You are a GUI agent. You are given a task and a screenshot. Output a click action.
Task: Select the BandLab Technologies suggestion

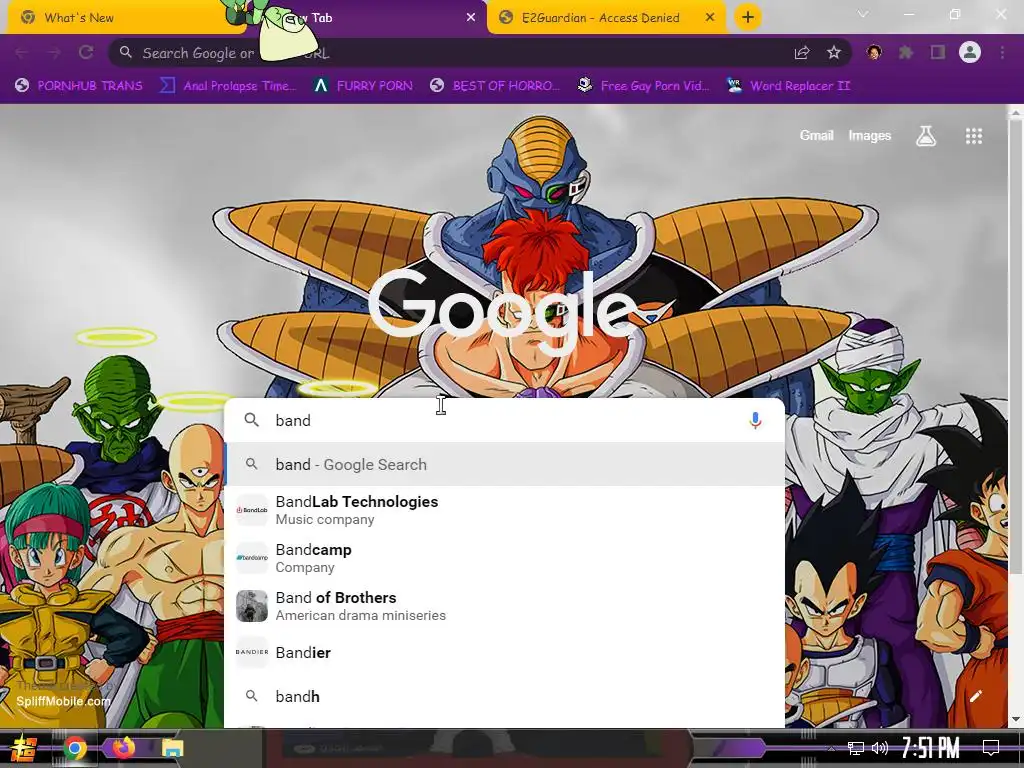pos(504,510)
